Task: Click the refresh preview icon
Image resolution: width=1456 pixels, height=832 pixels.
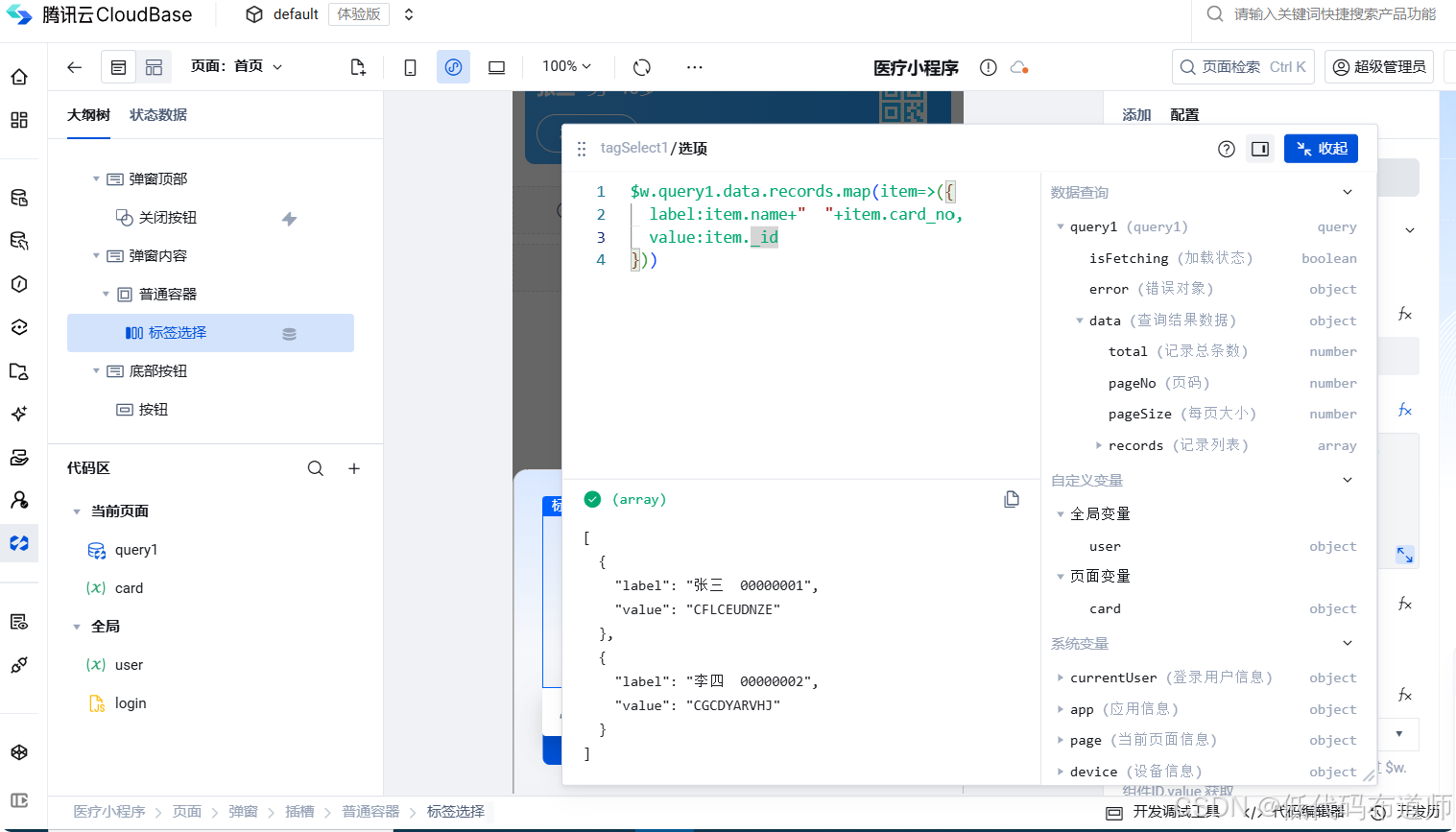Action: tap(642, 67)
